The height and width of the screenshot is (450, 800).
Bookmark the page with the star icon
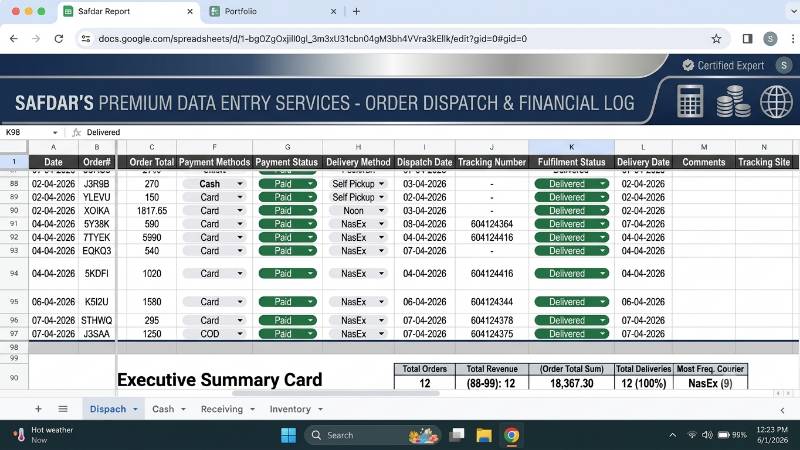716,39
